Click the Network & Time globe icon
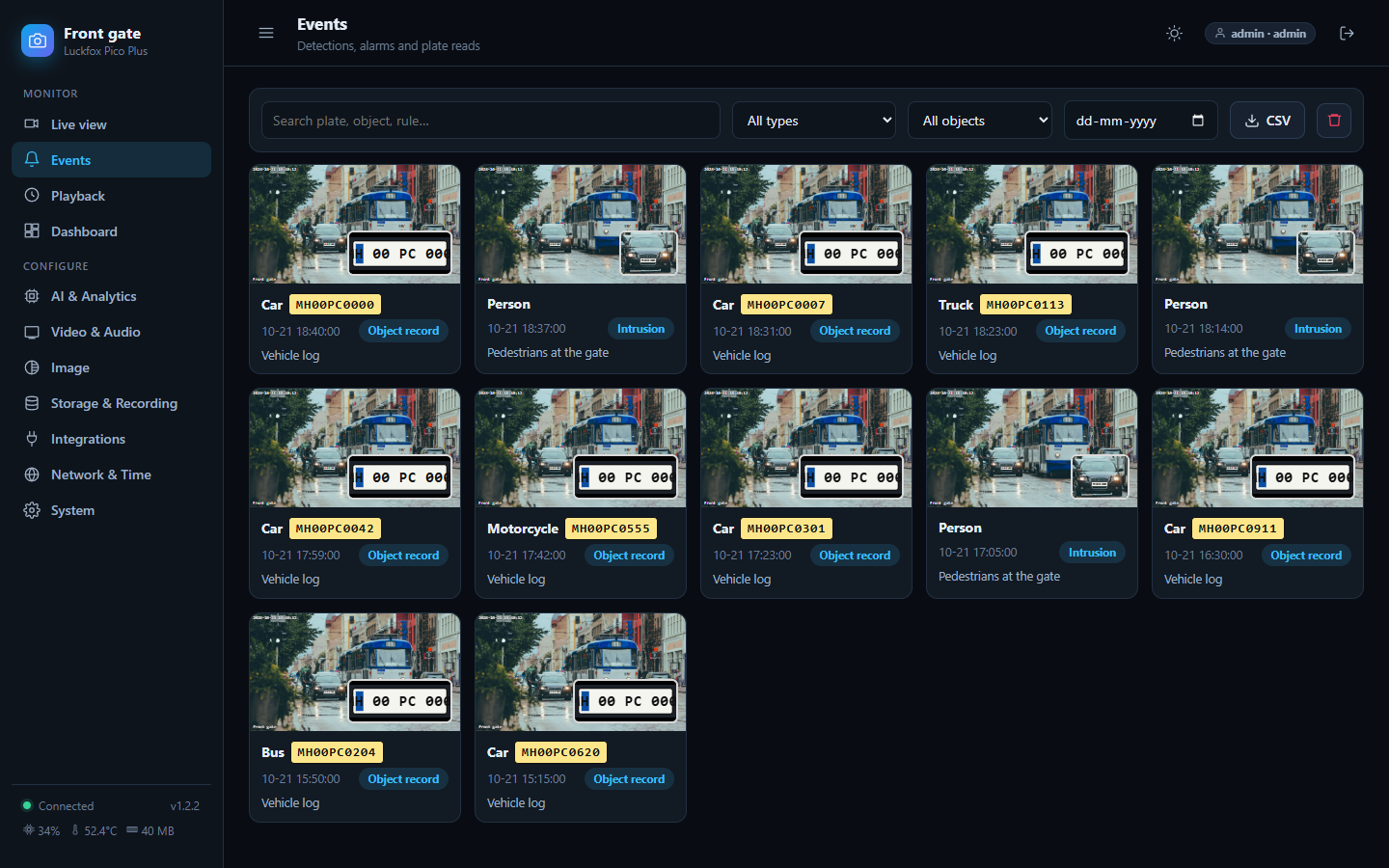Screen dimensions: 1389x868 [32, 475]
